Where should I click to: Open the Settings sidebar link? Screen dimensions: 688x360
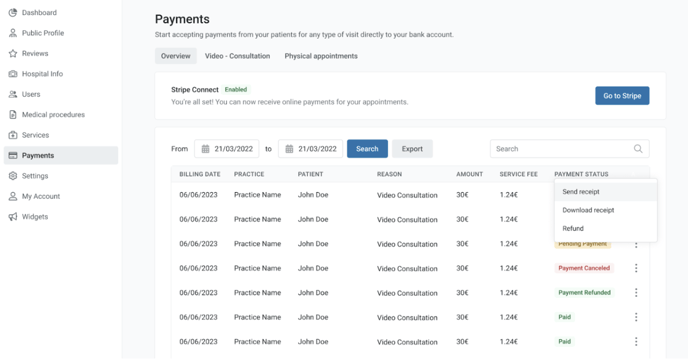point(35,176)
